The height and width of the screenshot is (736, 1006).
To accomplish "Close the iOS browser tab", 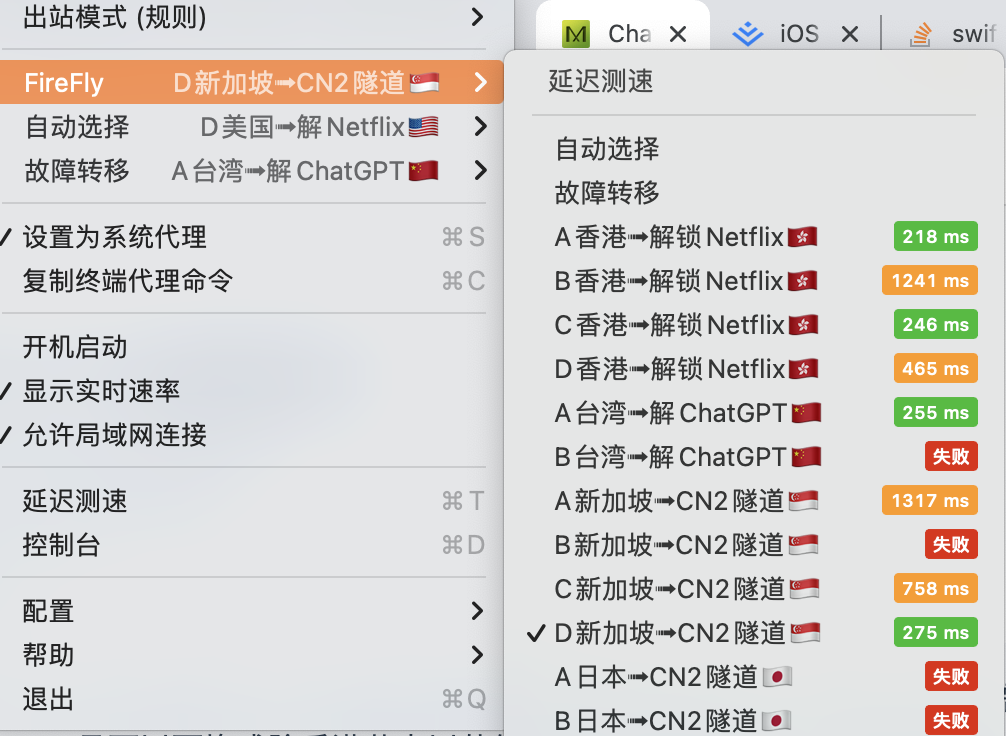I will coord(849,34).
